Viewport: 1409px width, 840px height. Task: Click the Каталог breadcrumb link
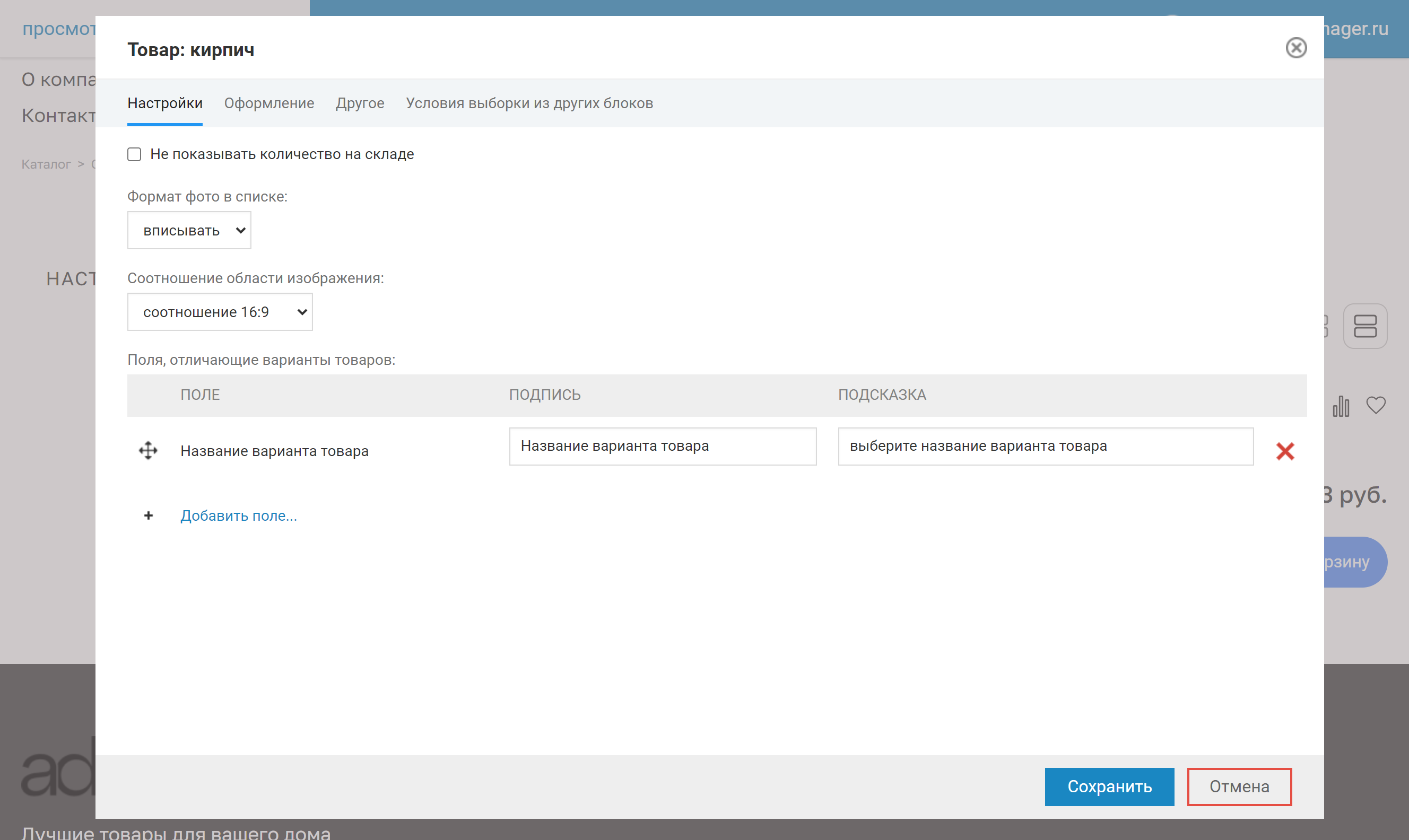pyautogui.click(x=46, y=164)
